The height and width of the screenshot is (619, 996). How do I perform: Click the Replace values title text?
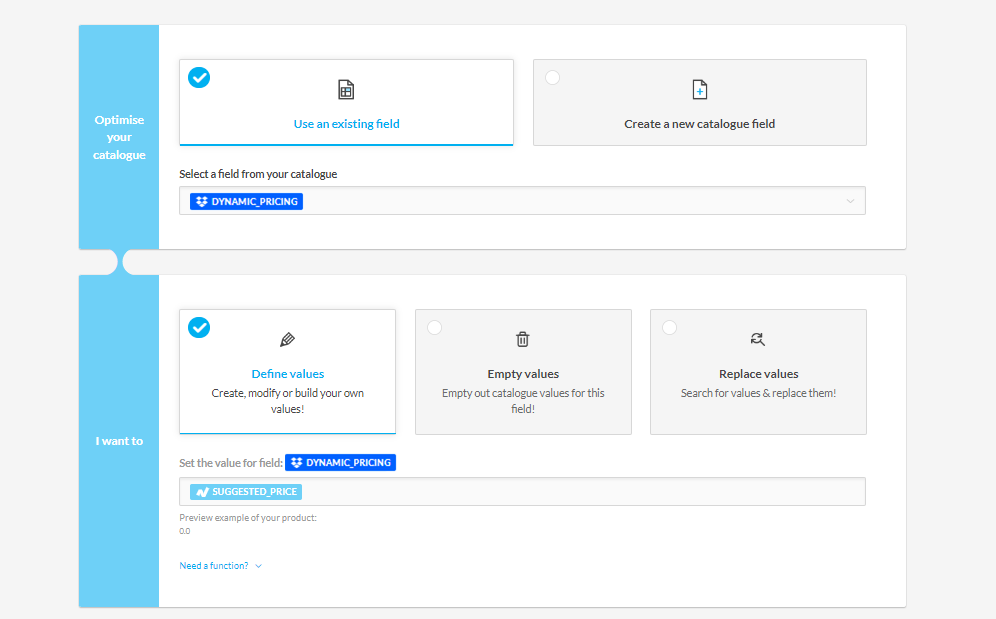click(x=758, y=374)
